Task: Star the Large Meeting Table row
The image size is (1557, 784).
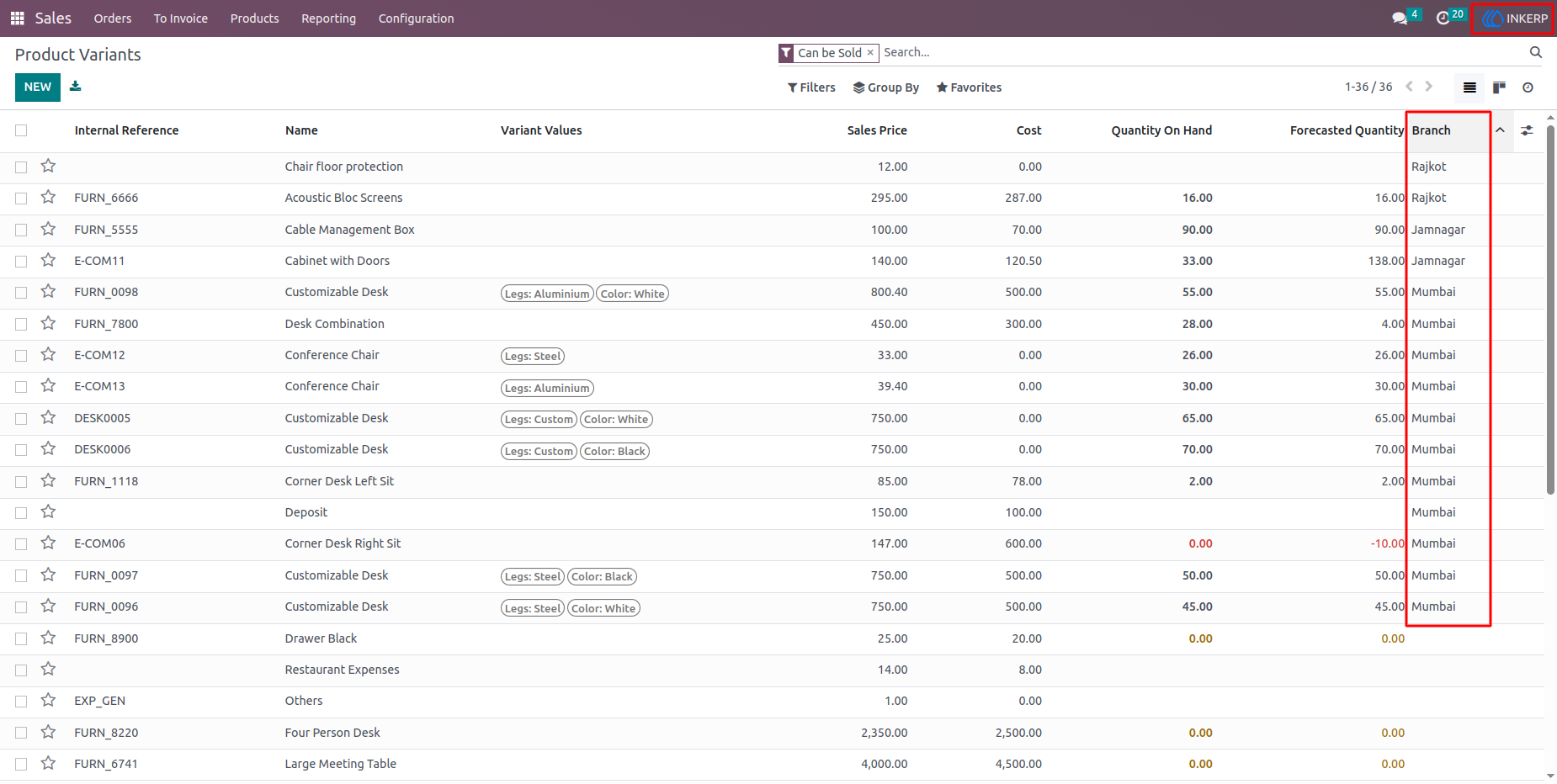Action: [48, 763]
